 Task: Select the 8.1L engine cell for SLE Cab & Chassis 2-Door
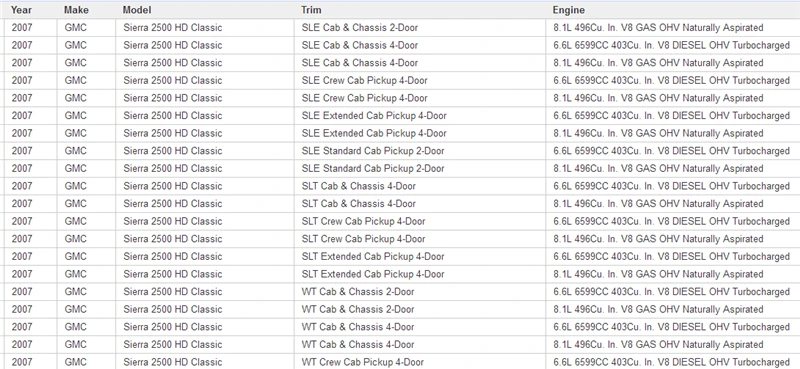673,28
